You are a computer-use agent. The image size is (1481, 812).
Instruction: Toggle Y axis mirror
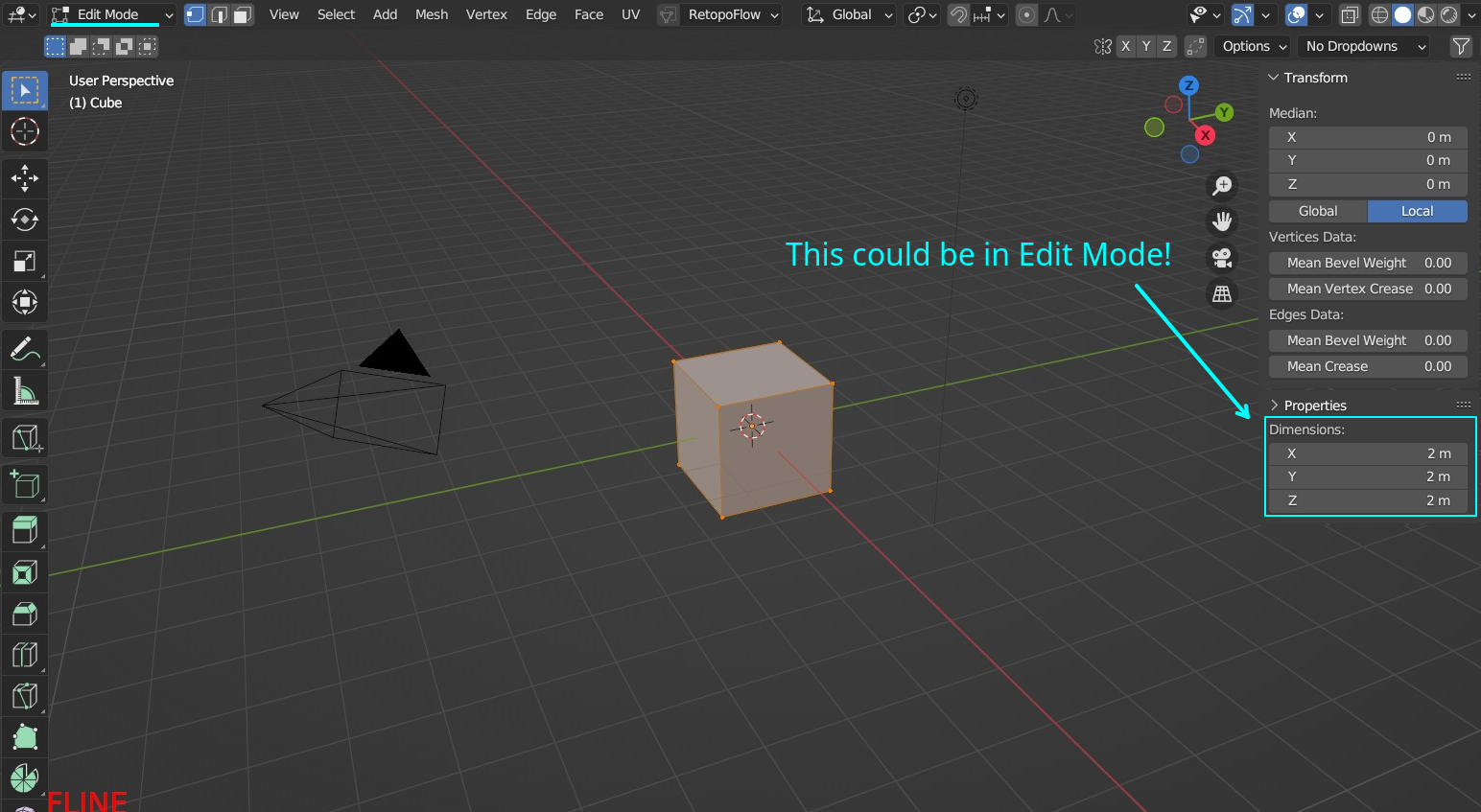coord(1146,46)
